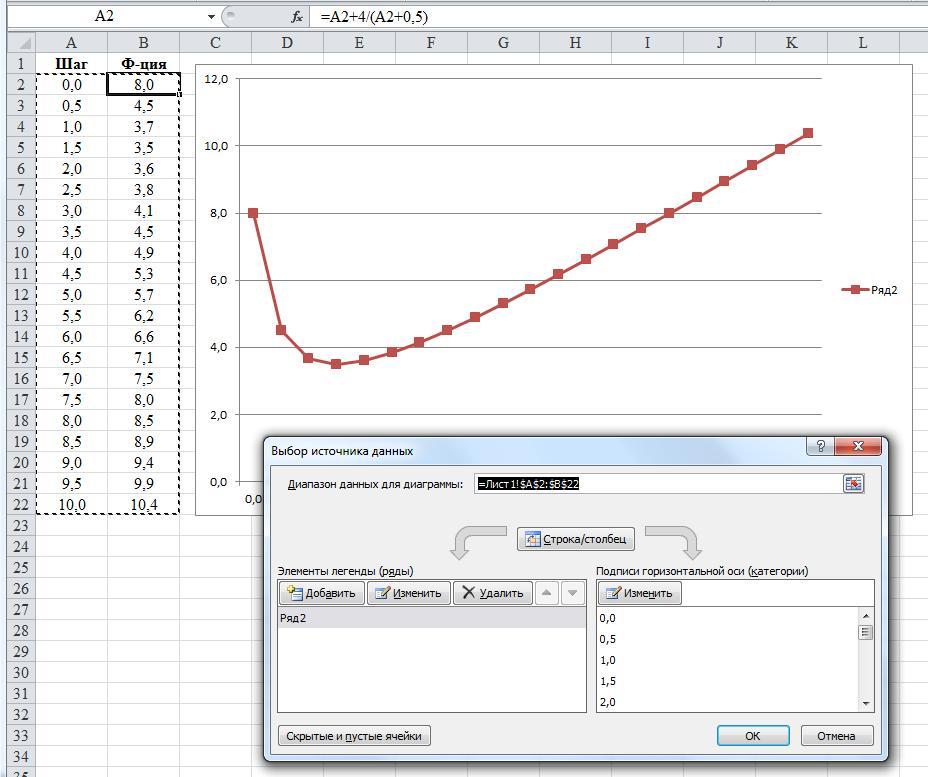Click Изменить in the legend entries pane
The width and height of the screenshot is (928, 777).
408,593
